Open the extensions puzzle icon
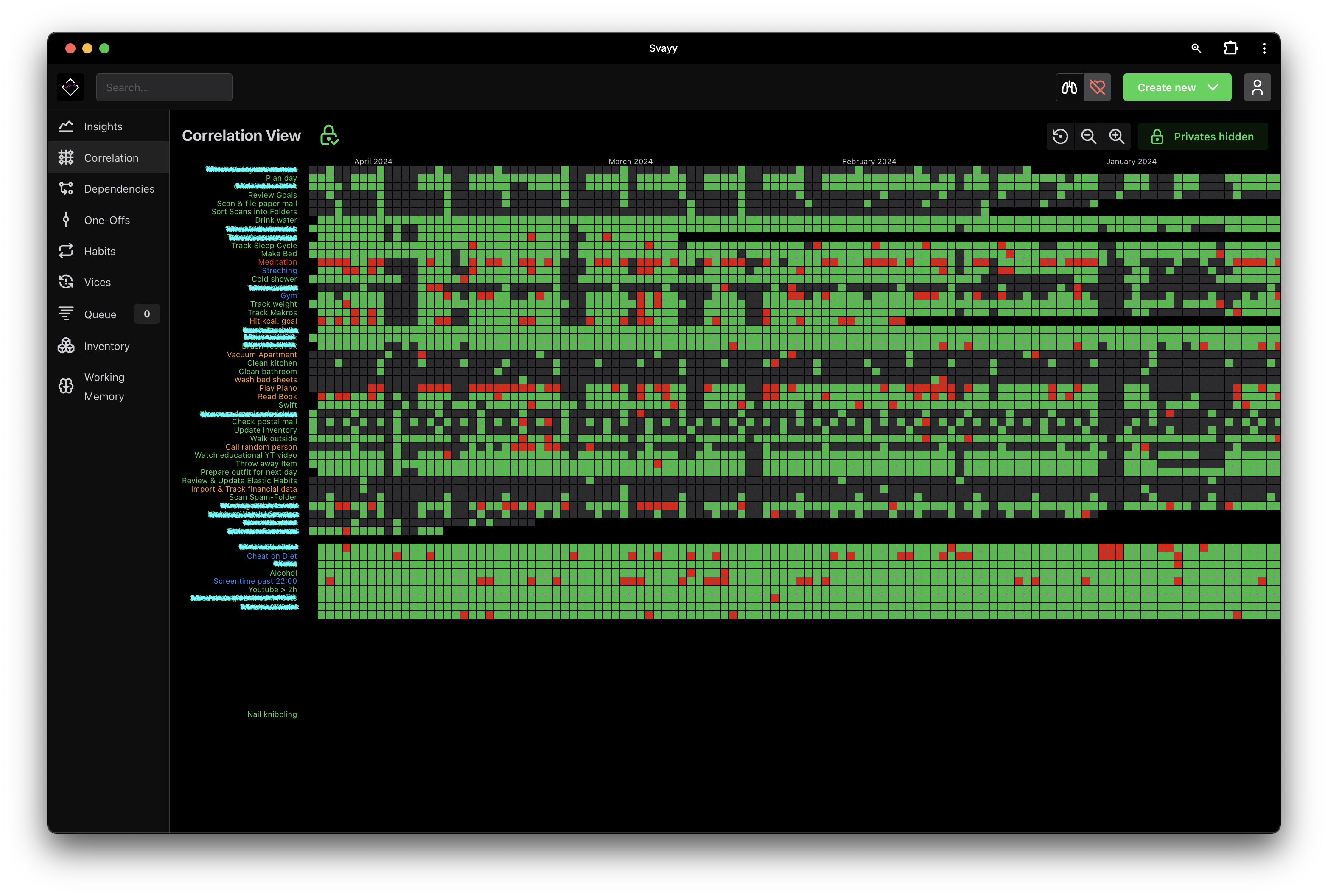 point(1230,48)
